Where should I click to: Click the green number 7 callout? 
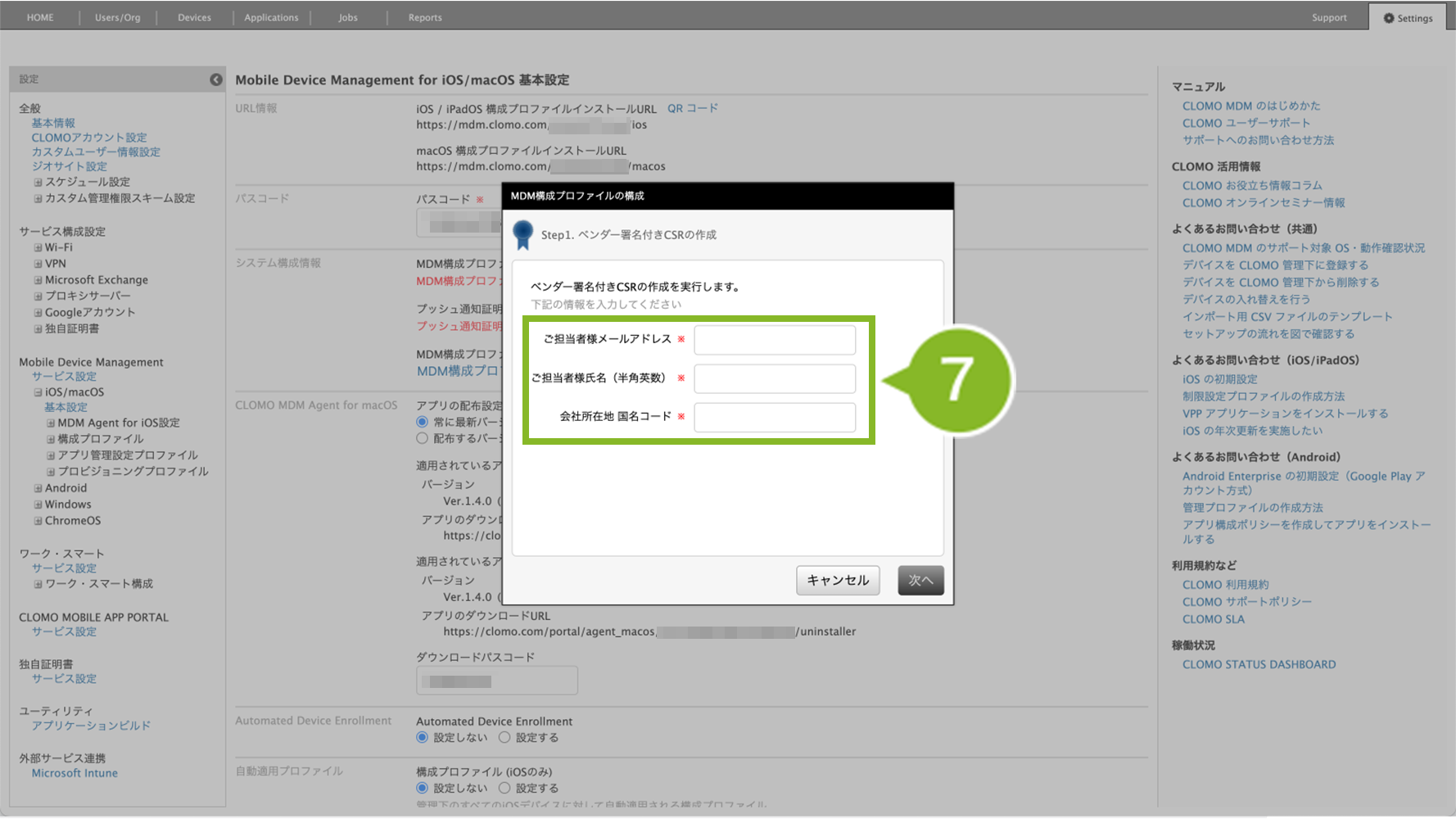point(956,380)
